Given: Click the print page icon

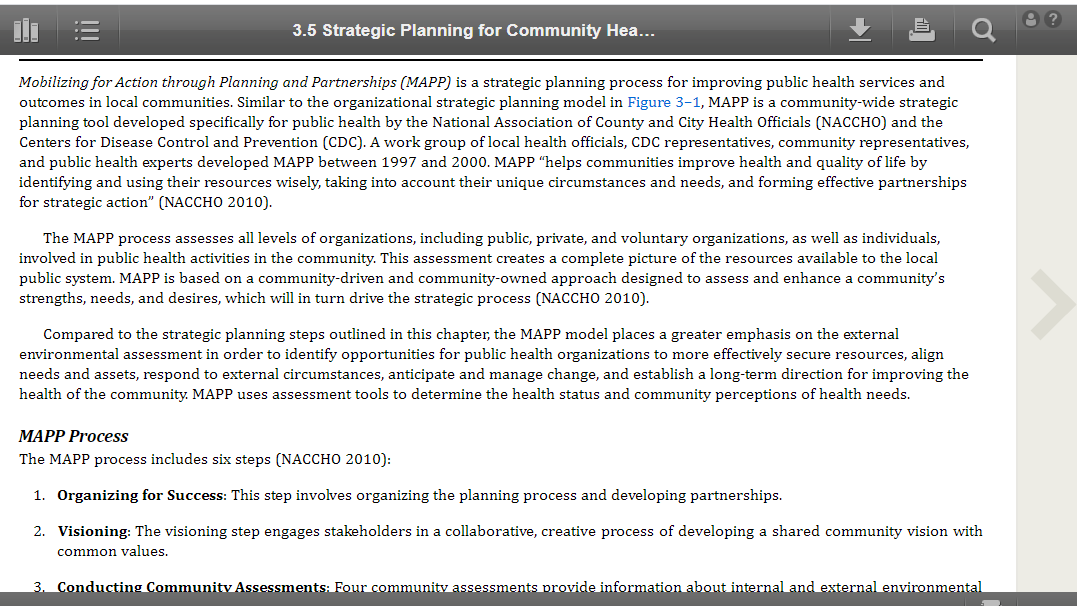Looking at the screenshot, I should tap(921, 30).
